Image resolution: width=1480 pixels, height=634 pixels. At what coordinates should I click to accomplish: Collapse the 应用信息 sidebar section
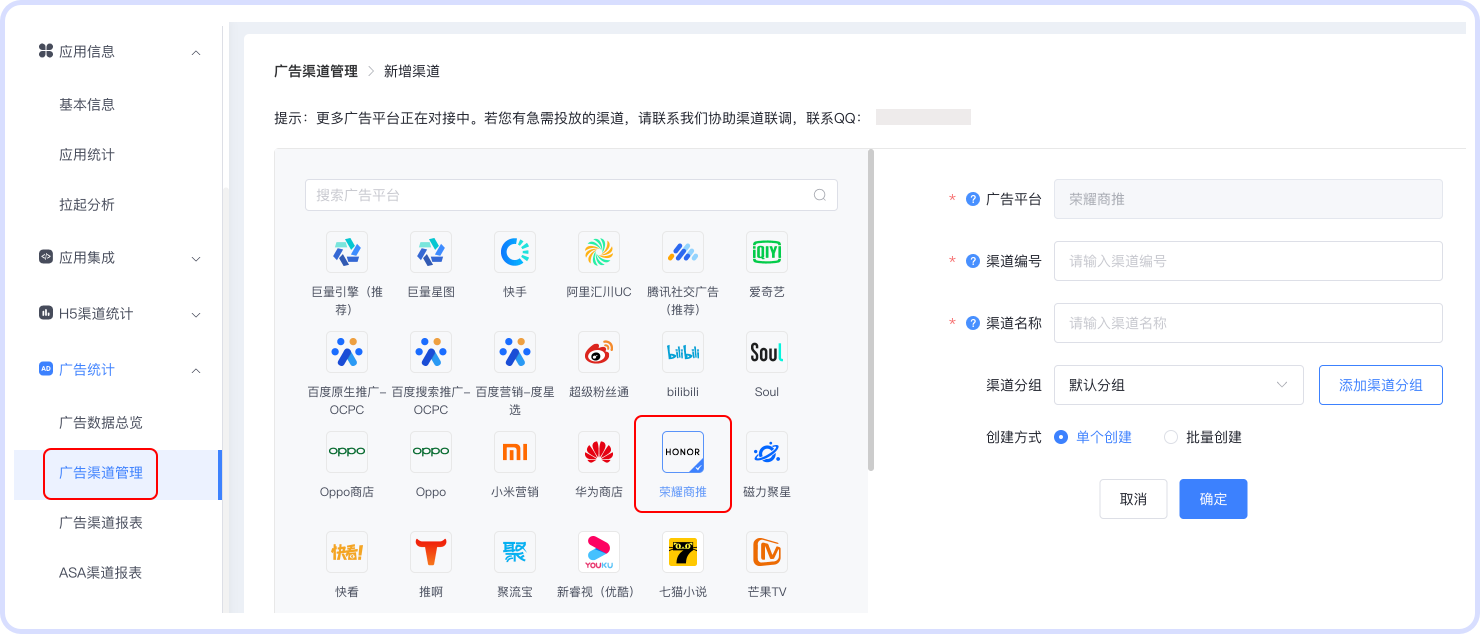196,52
